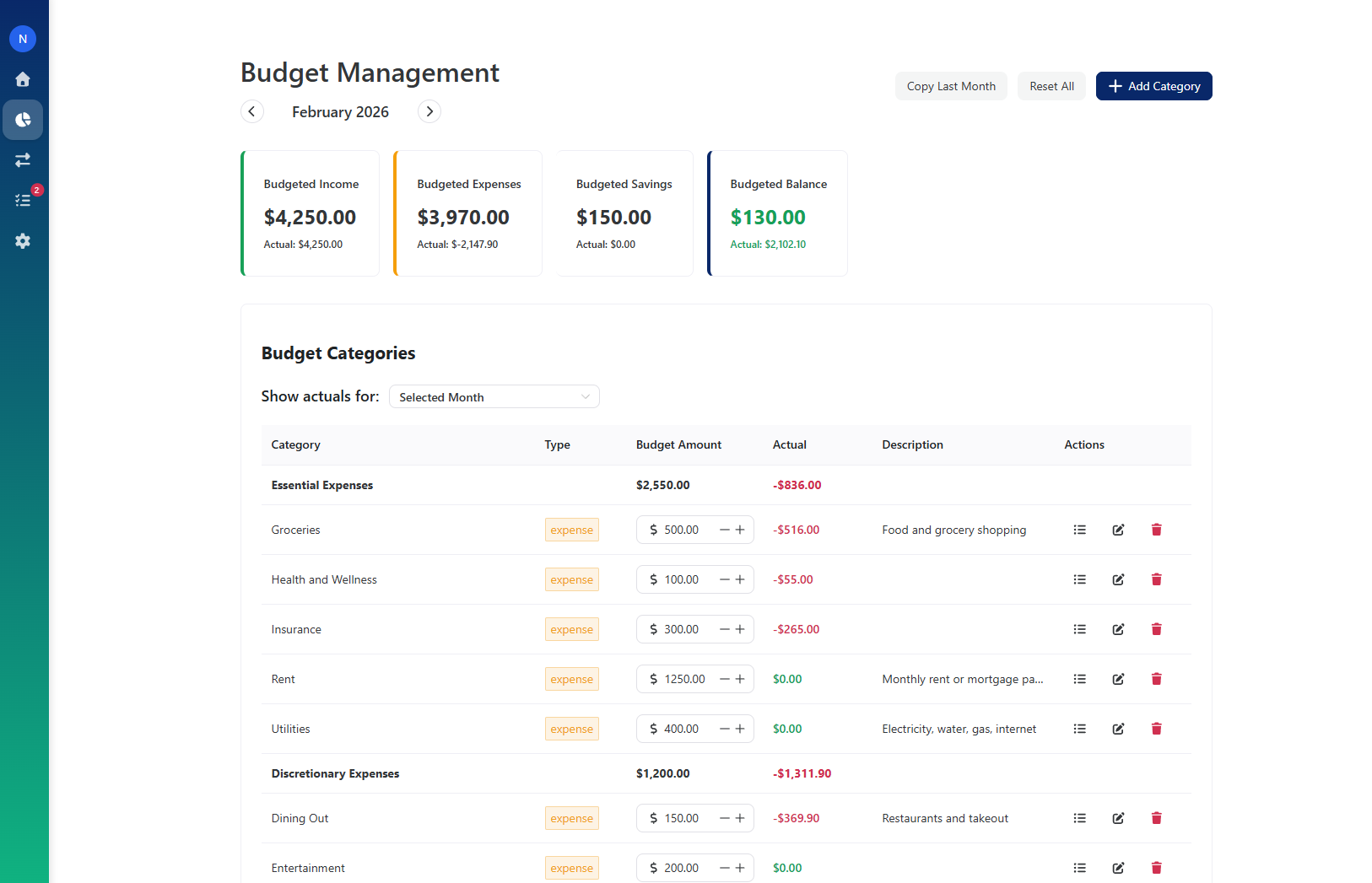Edit the Rent category using the pencil icon
This screenshot has width=1372, height=883.
click(1118, 679)
